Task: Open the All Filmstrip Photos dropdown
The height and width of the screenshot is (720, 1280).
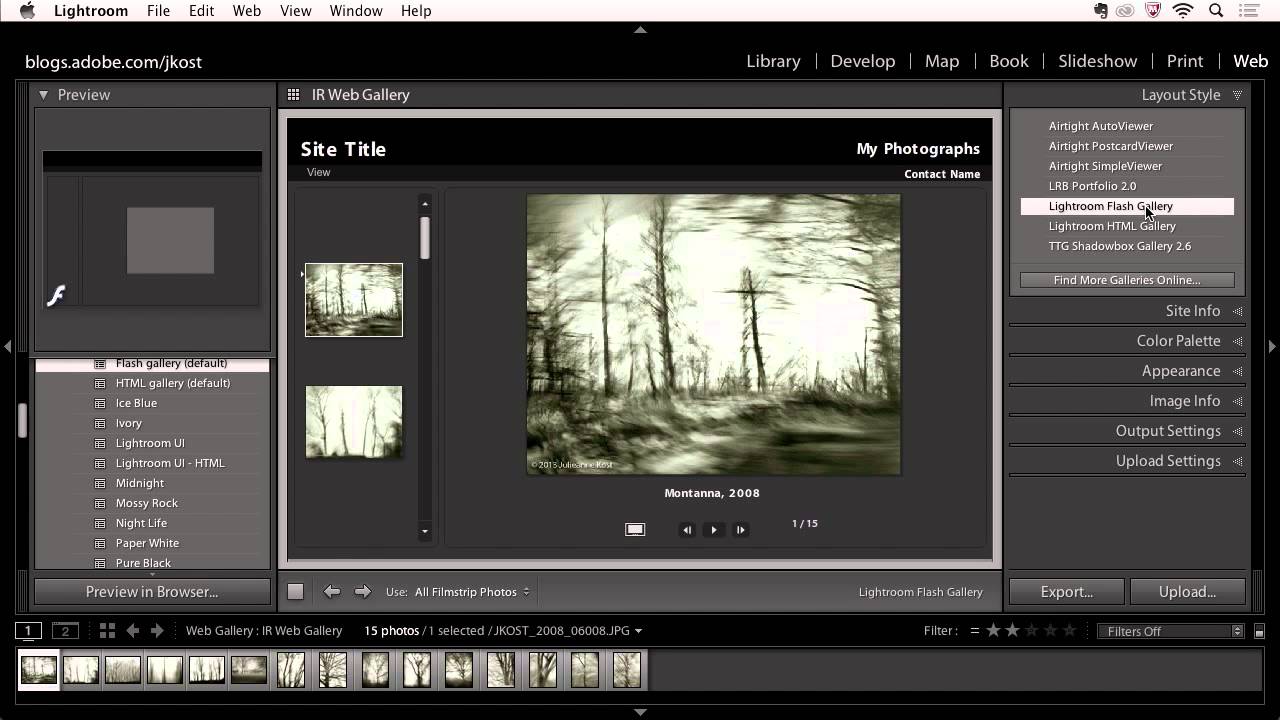Action: click(472, 592)
